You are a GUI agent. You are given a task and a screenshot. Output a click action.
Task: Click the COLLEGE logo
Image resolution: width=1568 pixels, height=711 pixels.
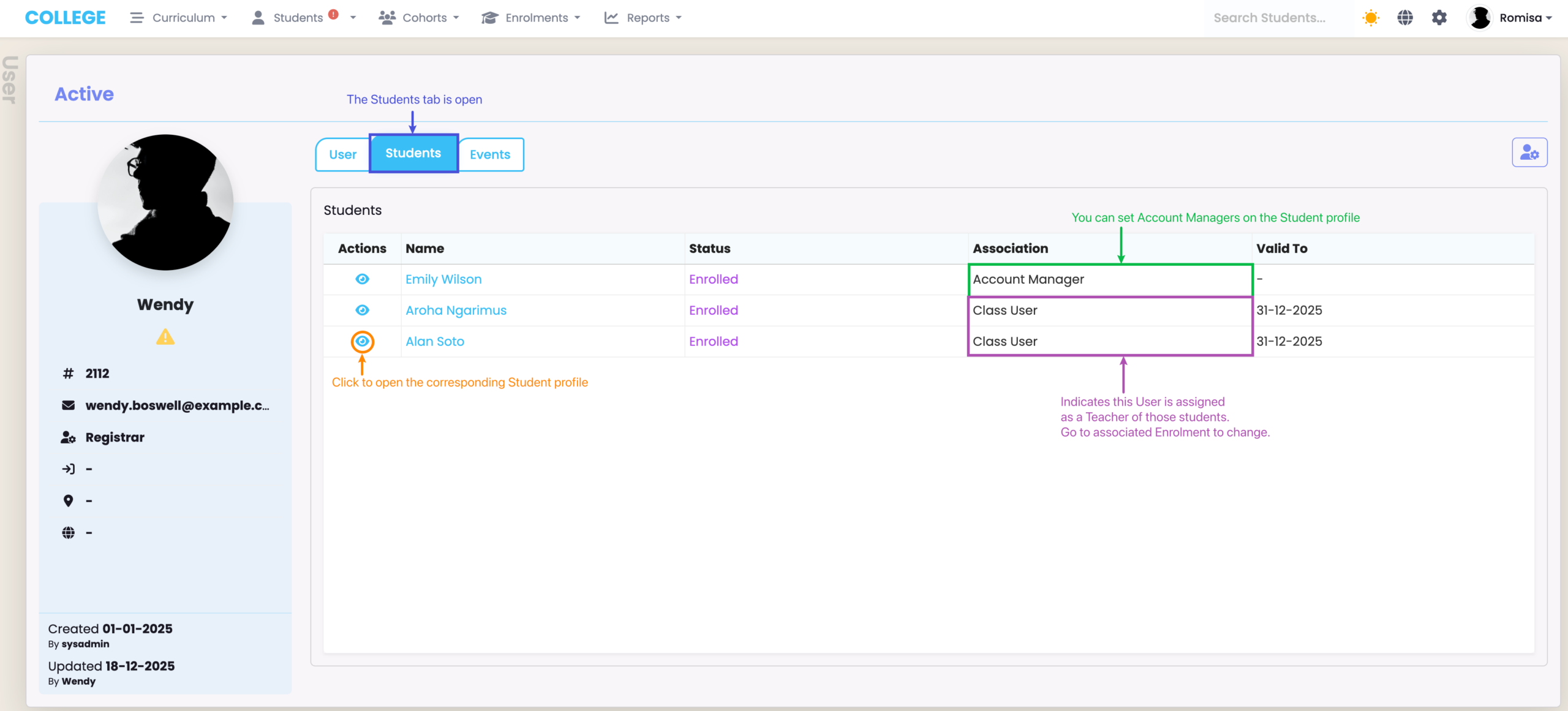click(65, 18)
